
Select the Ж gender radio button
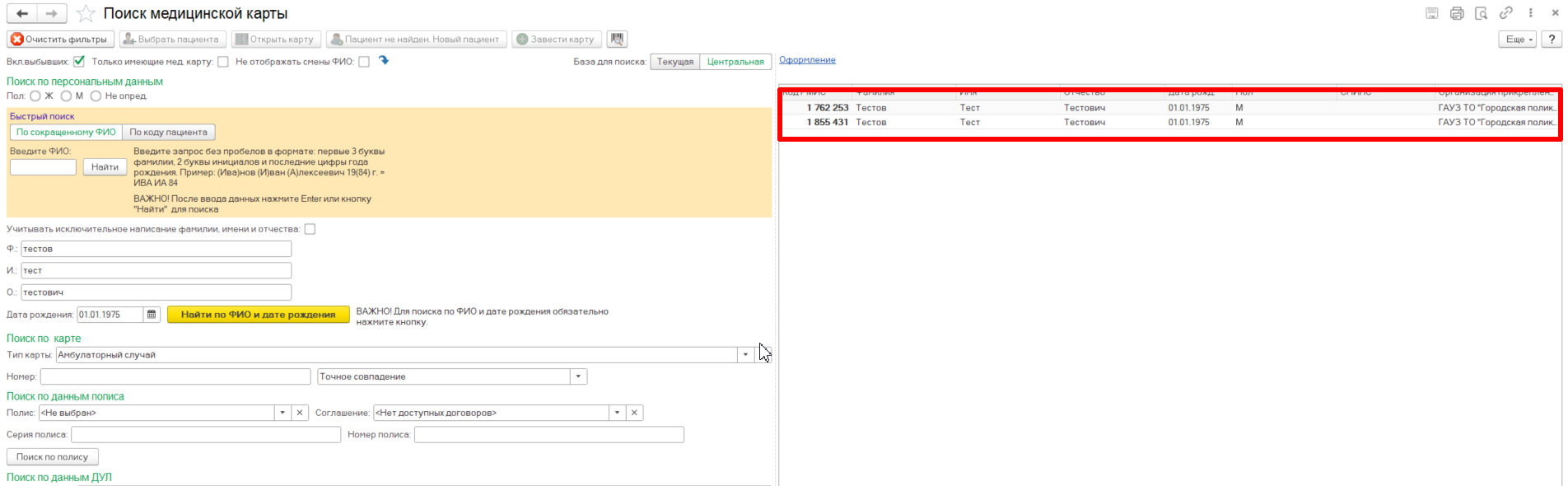point(35,96)
